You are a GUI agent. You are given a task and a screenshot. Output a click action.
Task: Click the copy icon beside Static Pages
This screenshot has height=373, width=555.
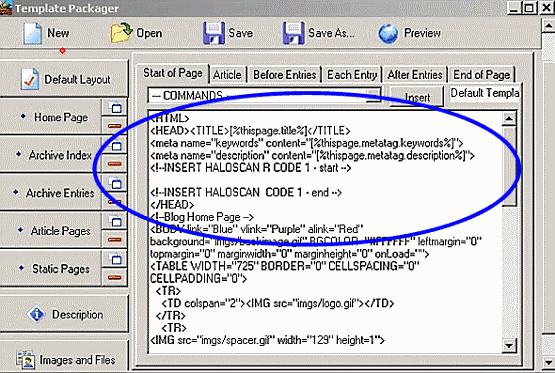[115, 259]
